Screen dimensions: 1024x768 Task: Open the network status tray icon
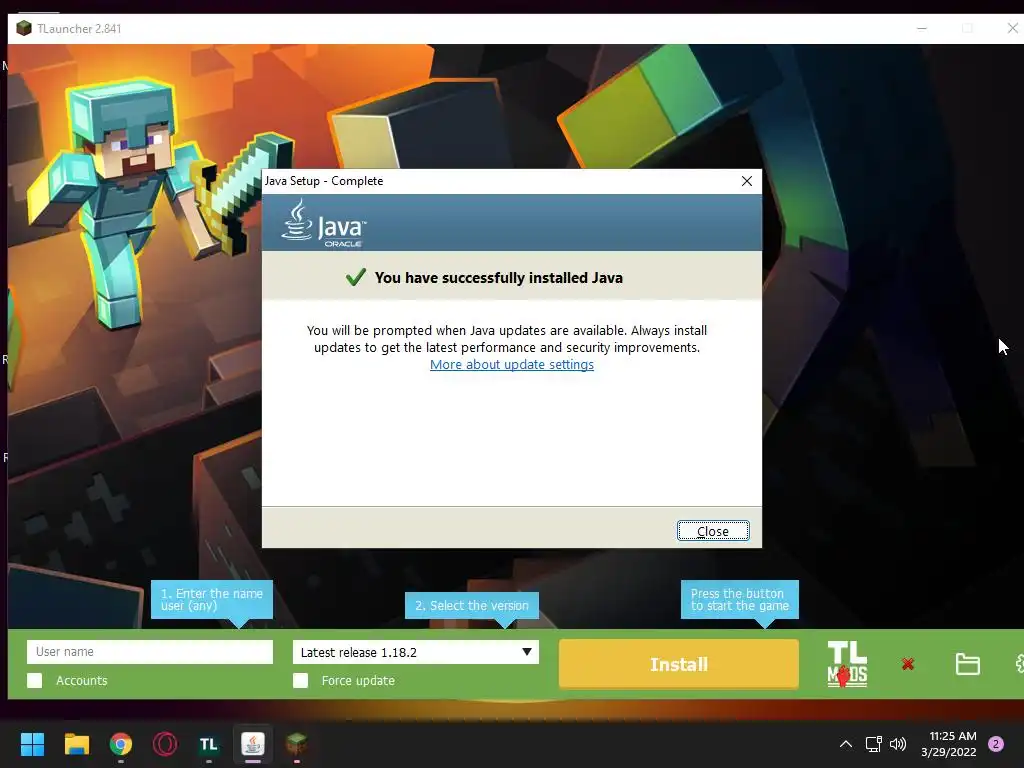tap(873, 744)
